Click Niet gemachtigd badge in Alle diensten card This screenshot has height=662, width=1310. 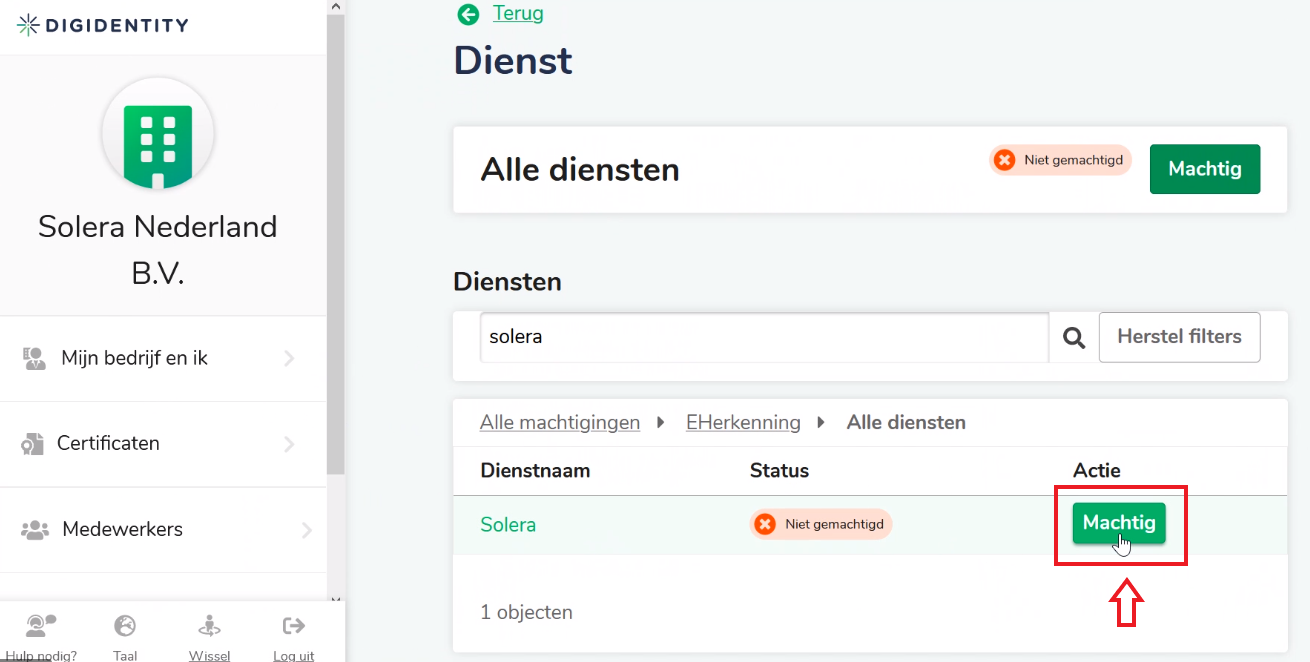point(1060,160)
